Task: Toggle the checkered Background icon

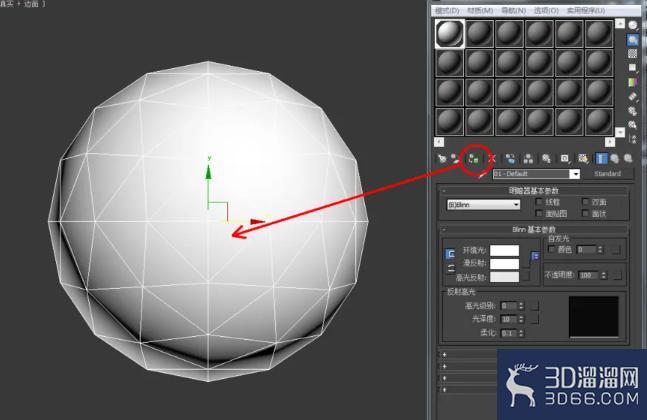Action: point(633,54)
